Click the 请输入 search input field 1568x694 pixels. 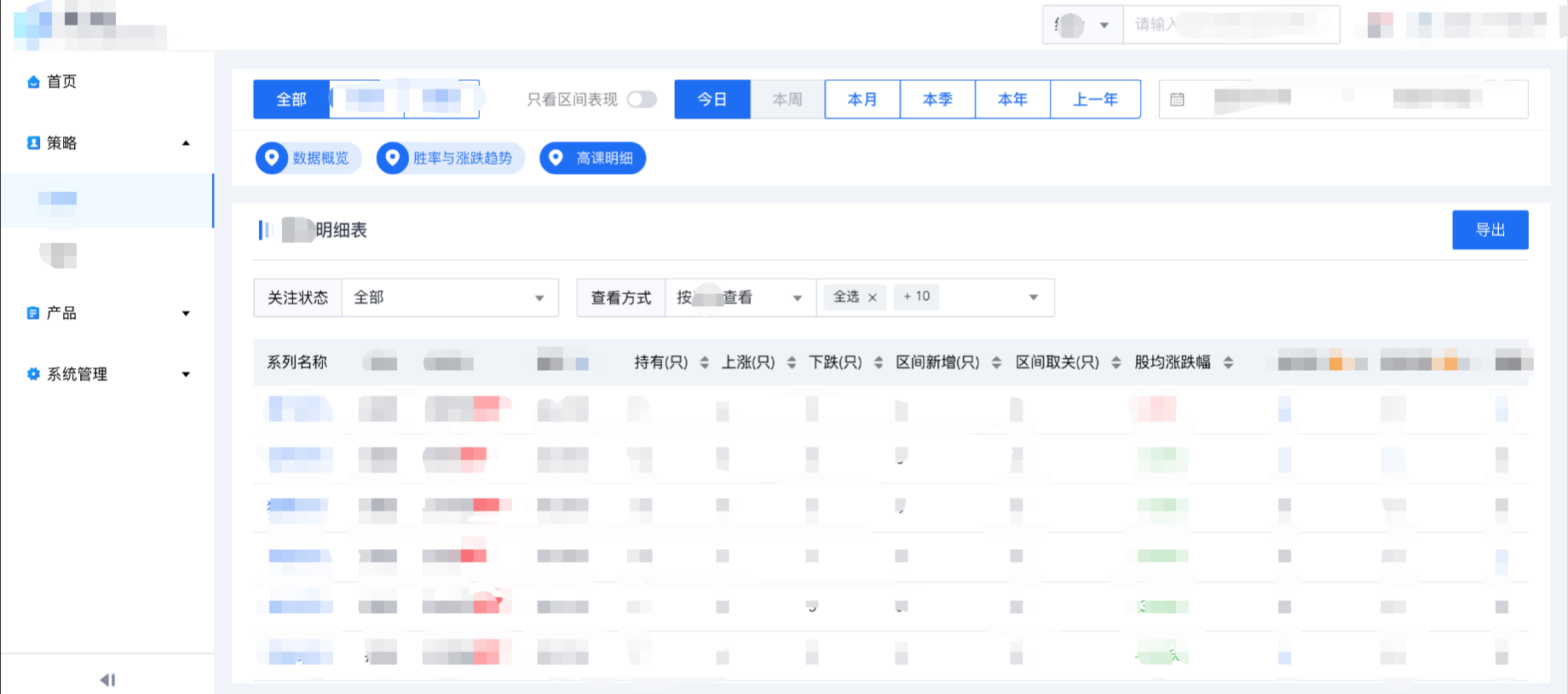coord(1231,25)
